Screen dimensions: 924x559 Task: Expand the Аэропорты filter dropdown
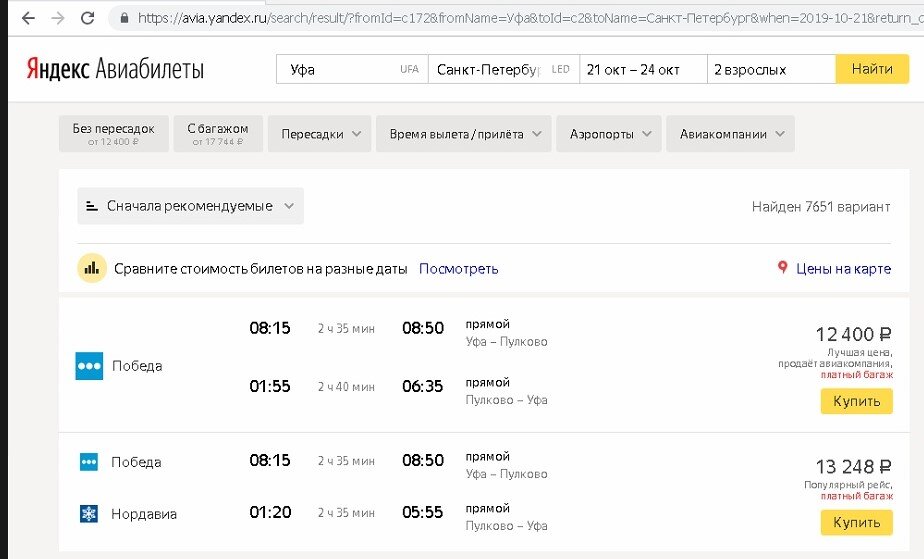point(609,134)
